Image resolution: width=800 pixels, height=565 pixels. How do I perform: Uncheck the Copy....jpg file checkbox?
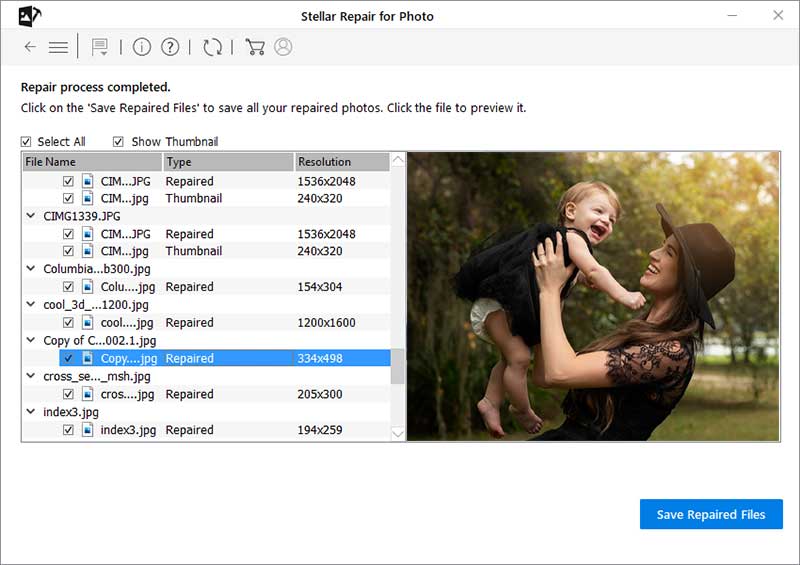coord(68,358)
